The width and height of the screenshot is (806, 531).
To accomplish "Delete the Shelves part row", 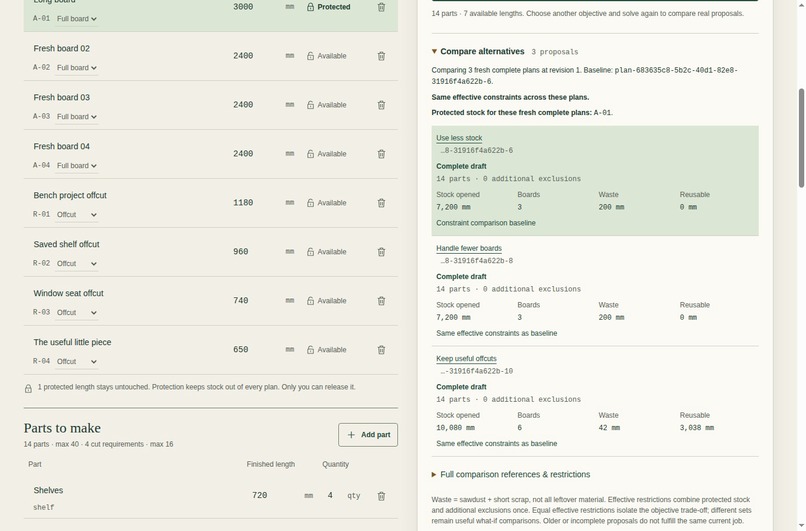I will pyautogui.click(x=381, y=496).
